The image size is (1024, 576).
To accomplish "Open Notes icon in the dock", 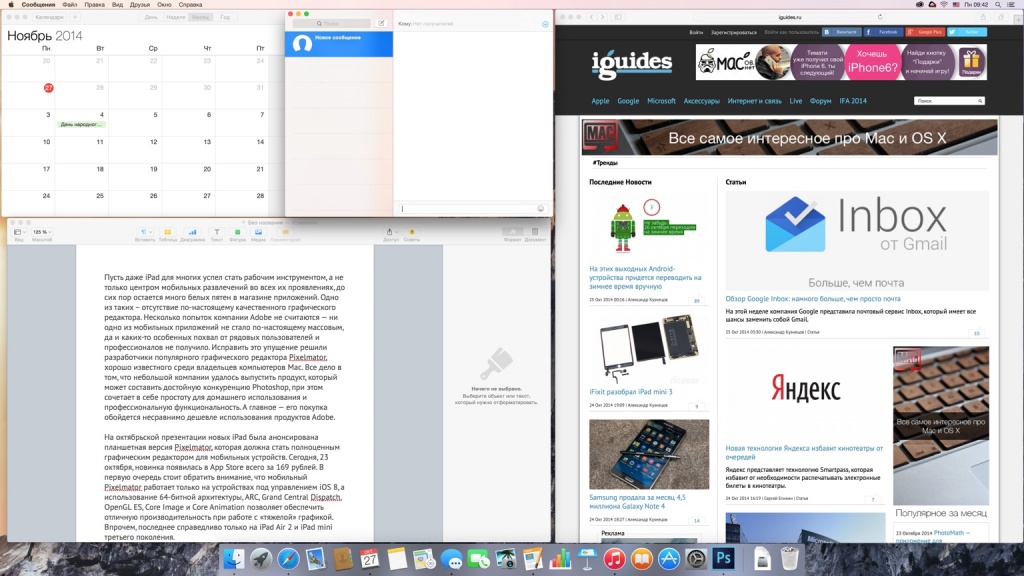I will (x=397, y=559).
